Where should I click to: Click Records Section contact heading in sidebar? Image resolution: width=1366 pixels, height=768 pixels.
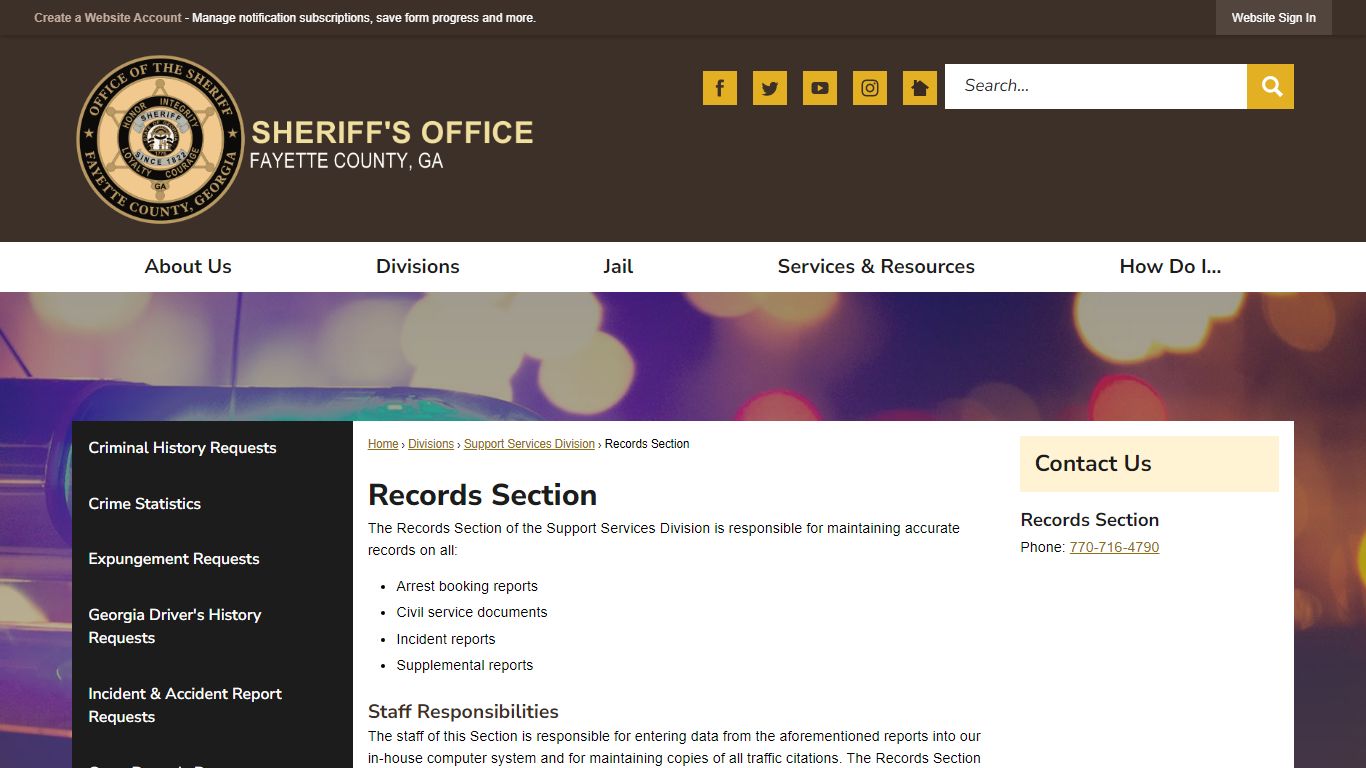tap(1089, 520)
